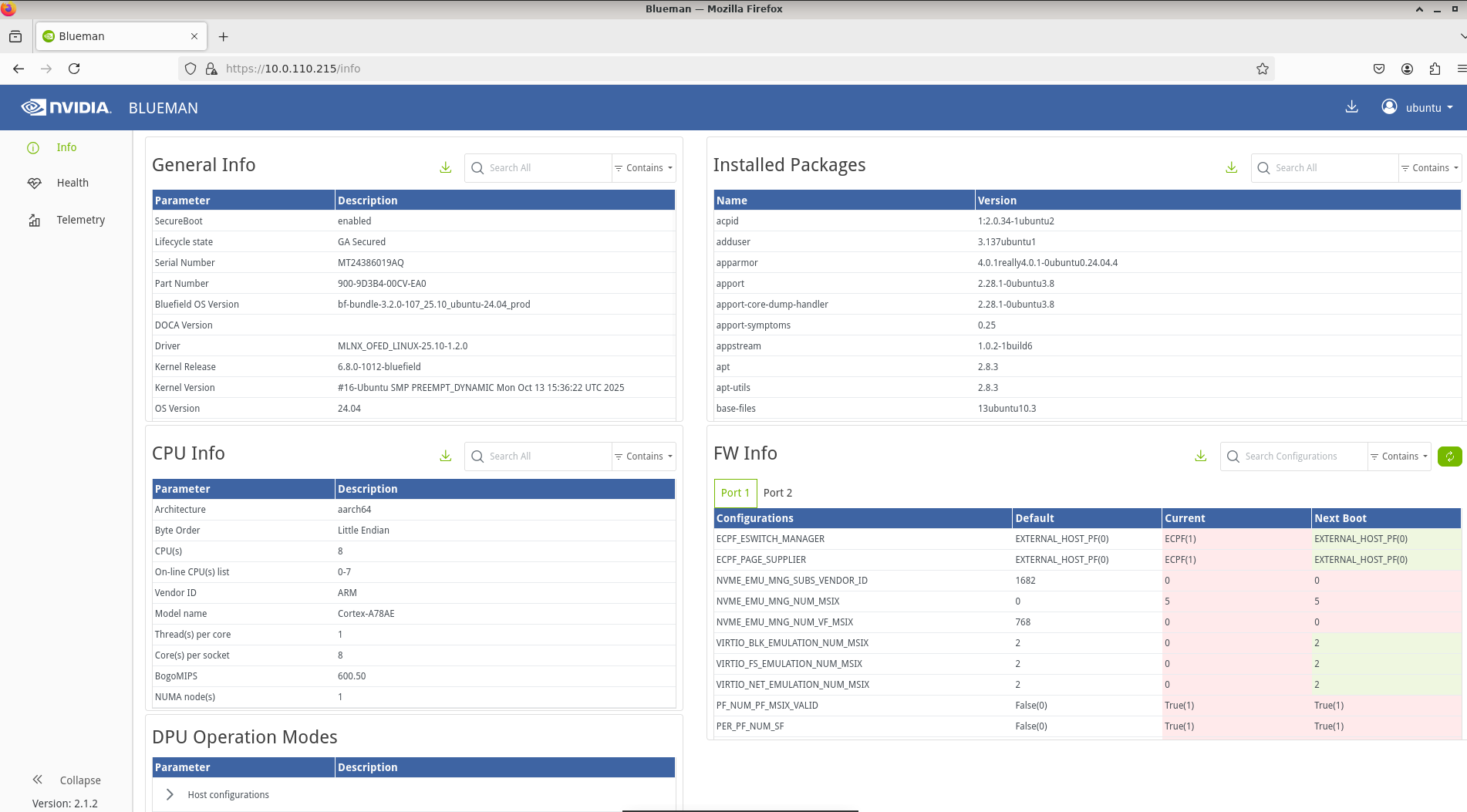Click the download icon in the Blueman header

1352,107
